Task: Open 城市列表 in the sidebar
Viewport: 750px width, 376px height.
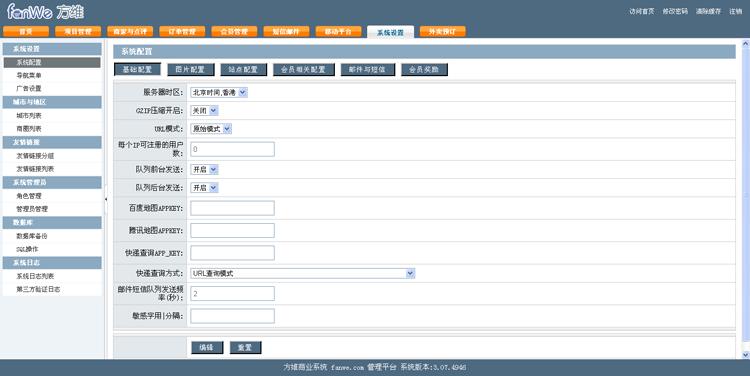Action: click(x=52, y=115)
